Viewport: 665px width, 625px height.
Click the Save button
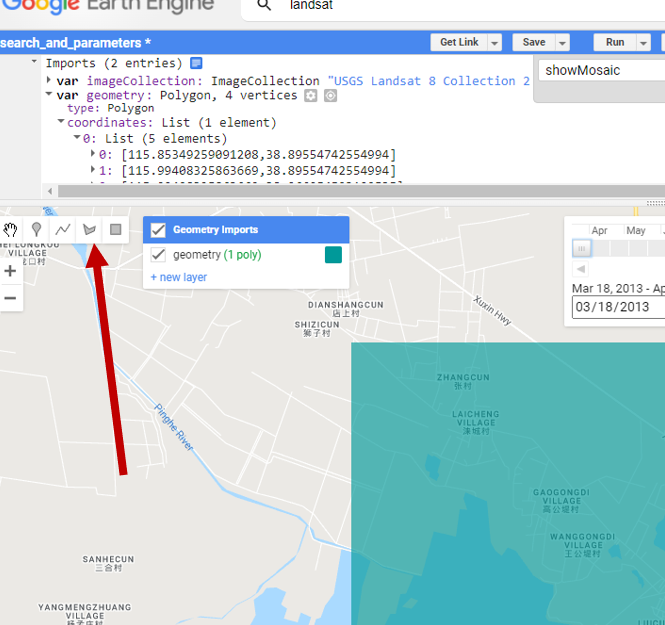[x=534, y=42]
